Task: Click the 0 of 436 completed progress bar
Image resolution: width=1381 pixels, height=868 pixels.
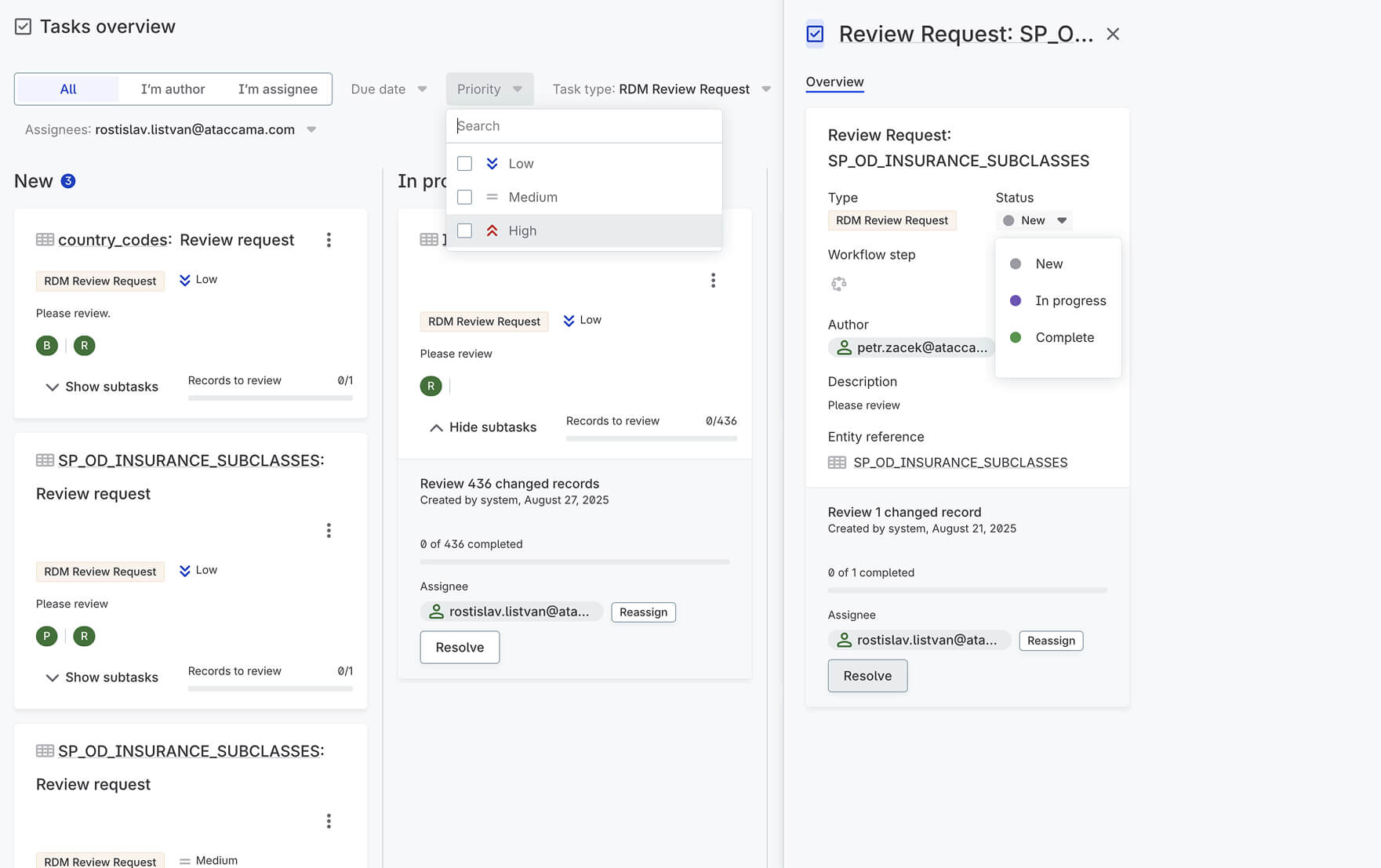Action: coord(575,562)
